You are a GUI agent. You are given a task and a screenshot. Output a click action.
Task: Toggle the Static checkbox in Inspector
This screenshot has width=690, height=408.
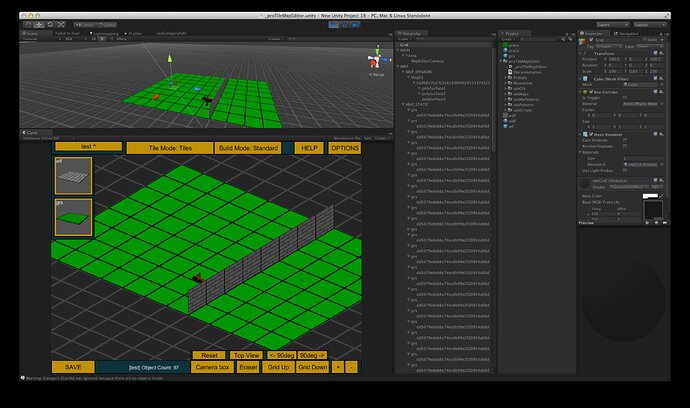(x=645, y=40)
